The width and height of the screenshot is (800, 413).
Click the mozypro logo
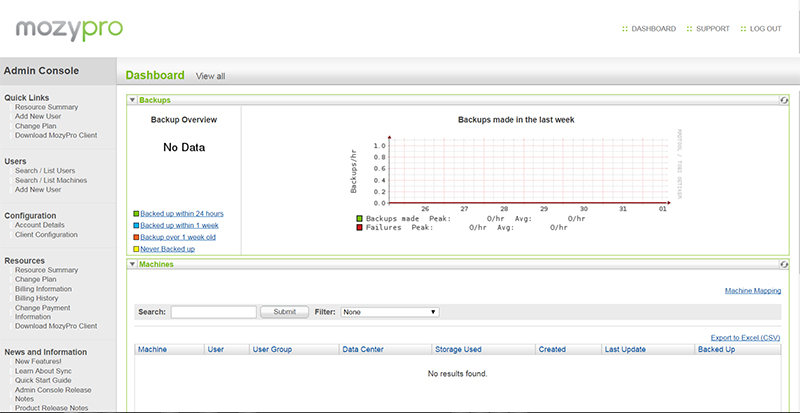coord(69,30)
